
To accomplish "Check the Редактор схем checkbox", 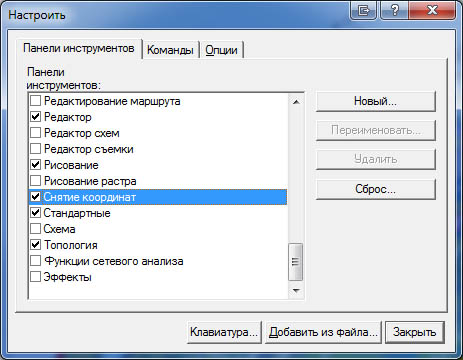I will [x=35, y=132].
